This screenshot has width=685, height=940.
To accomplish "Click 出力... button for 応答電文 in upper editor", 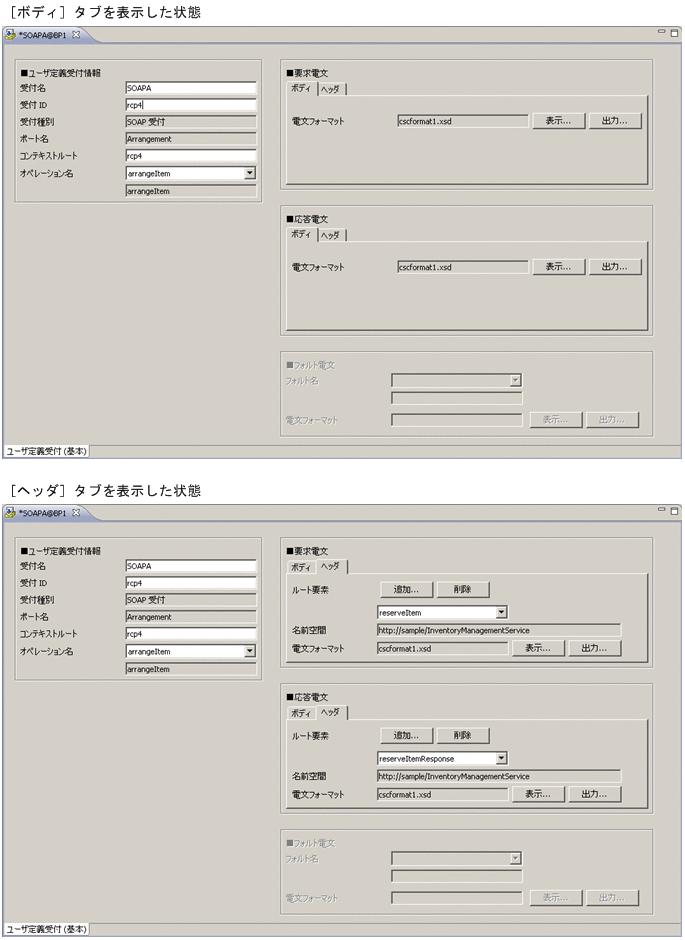I will [614, 267].
